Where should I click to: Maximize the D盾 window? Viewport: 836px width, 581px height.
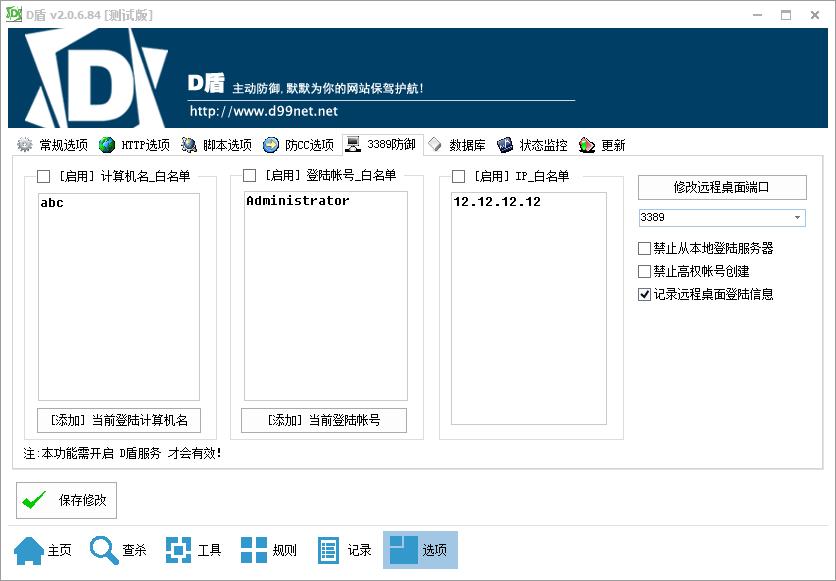coord(786,15)
